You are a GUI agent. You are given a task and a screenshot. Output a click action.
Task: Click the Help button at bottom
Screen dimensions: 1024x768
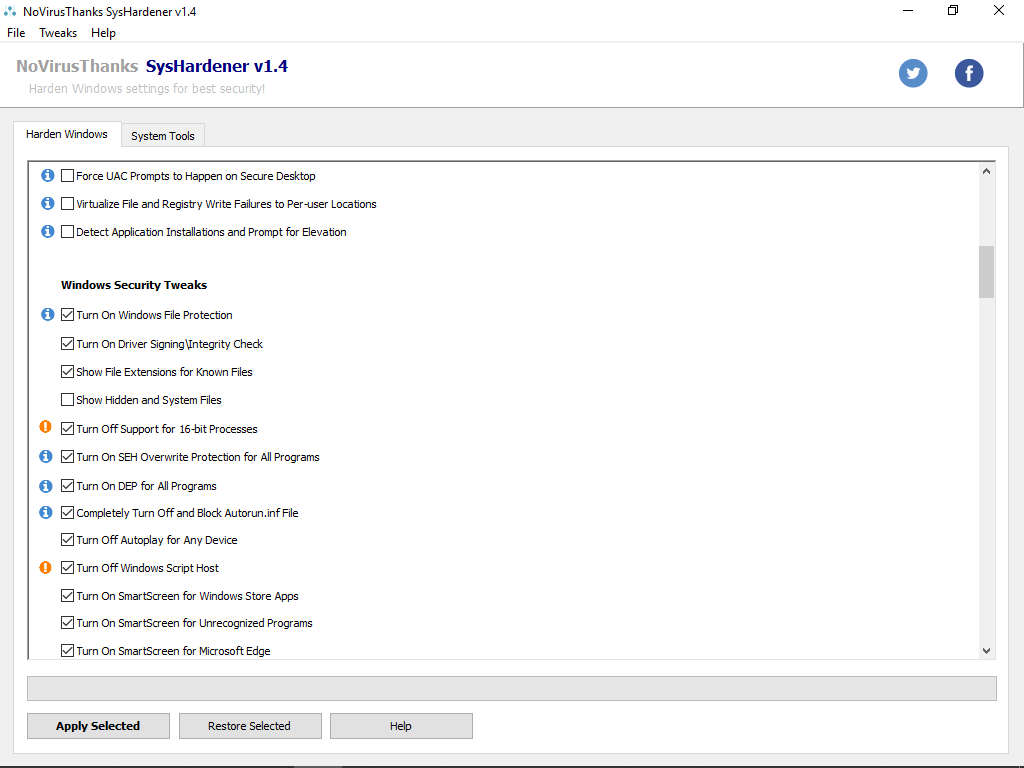point(401,726)
